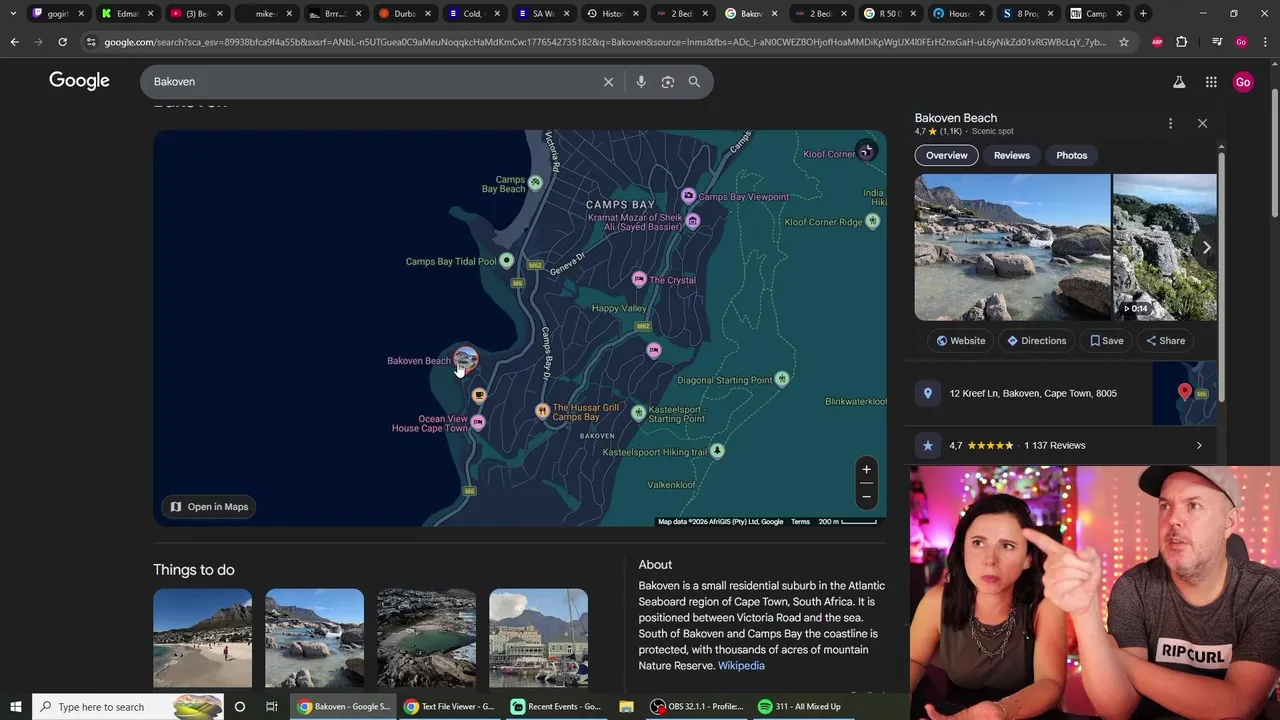Switch to Reviews tab
The image size is (1280, 720).
(1011, 155)
